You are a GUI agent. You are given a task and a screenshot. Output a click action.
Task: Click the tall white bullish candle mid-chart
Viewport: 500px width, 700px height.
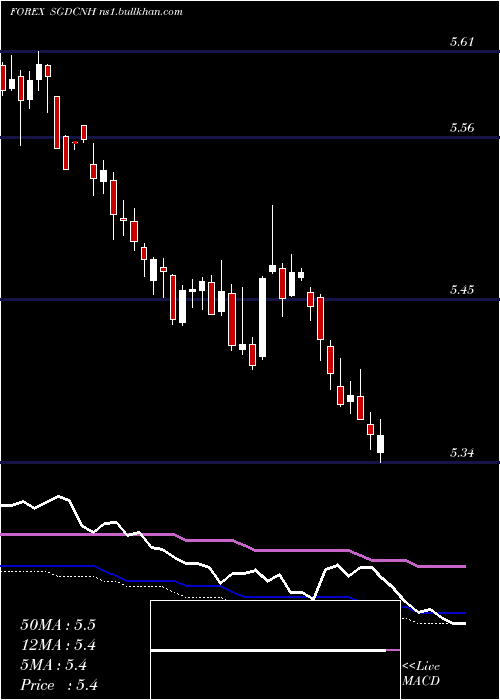pos(262,318)
